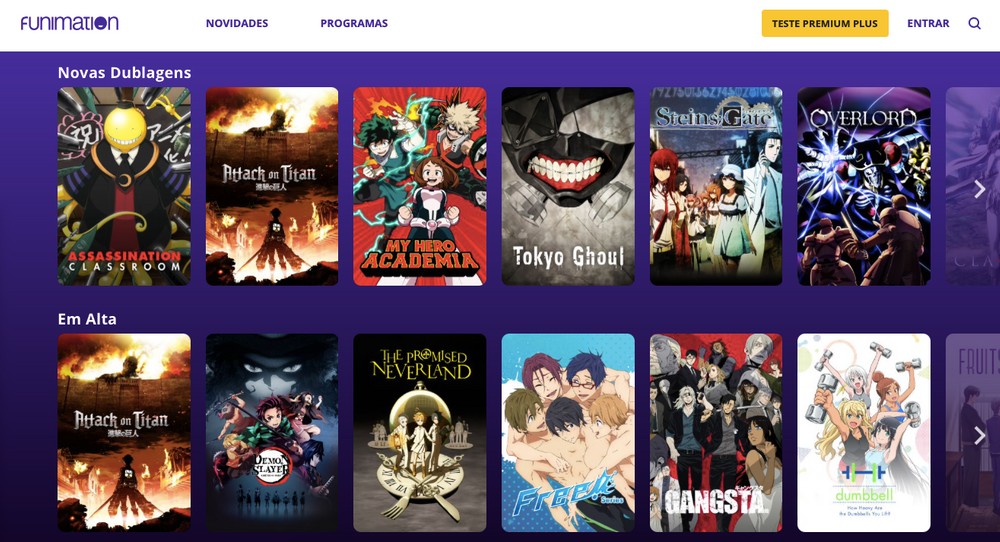
Task: Click the Entrar link
Action: coord(928,24)
